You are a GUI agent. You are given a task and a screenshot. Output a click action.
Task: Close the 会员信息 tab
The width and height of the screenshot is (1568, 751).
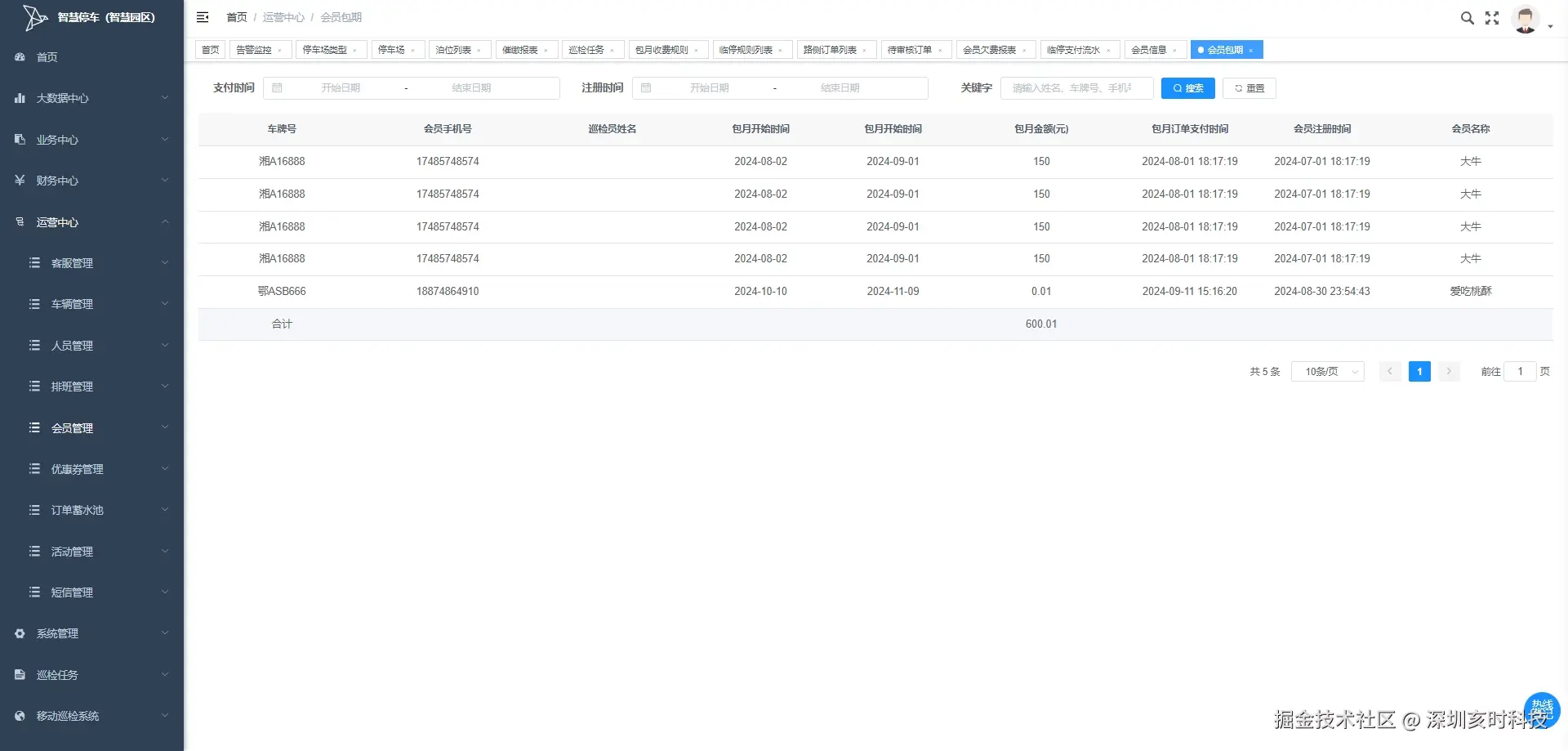(1174, 51)
